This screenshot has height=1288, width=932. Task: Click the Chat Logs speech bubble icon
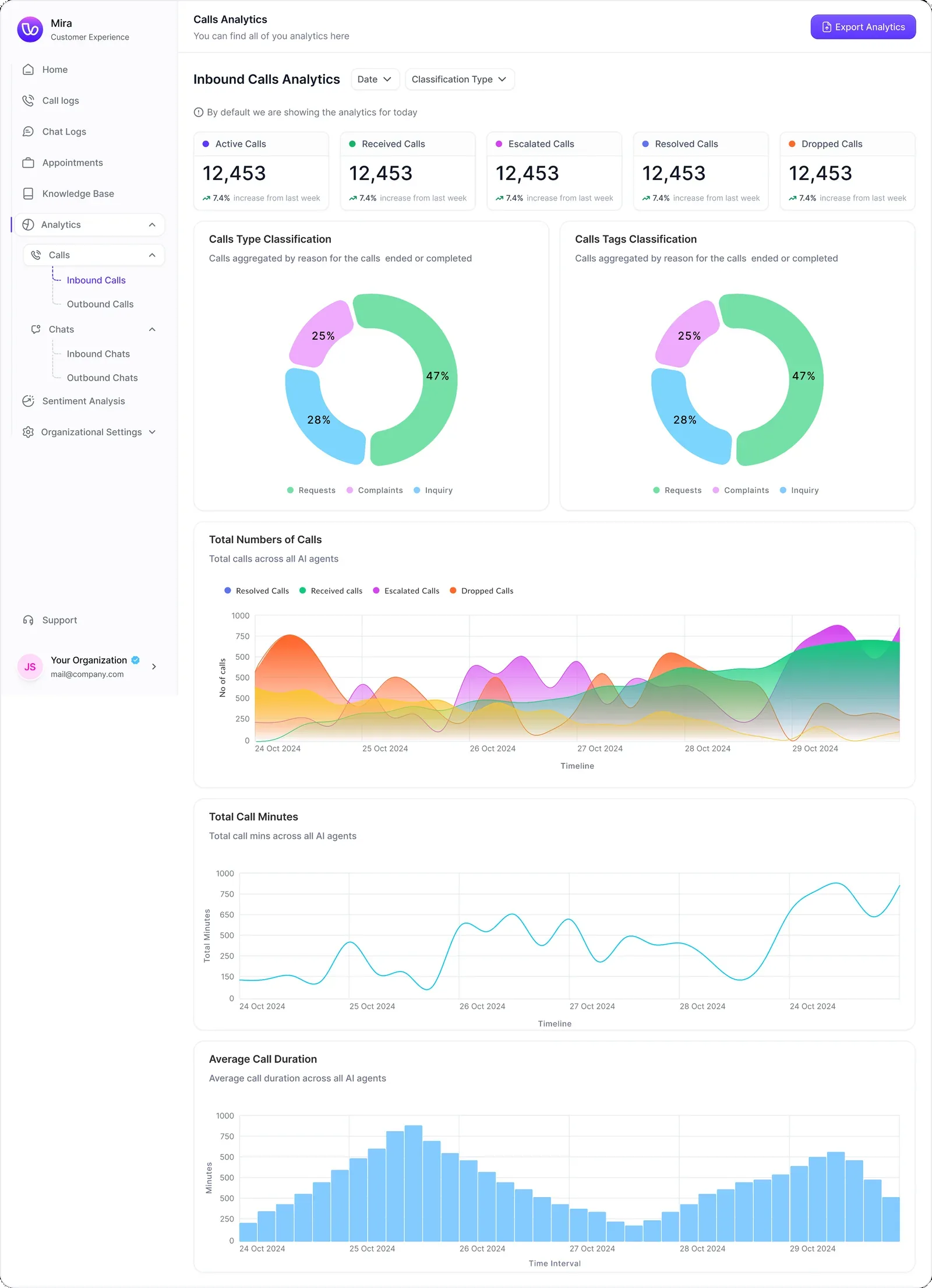pos(28,132)
